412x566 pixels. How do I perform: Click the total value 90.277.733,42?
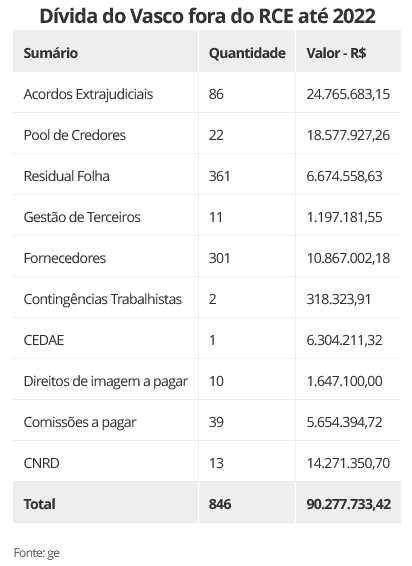tap(349, 504)
